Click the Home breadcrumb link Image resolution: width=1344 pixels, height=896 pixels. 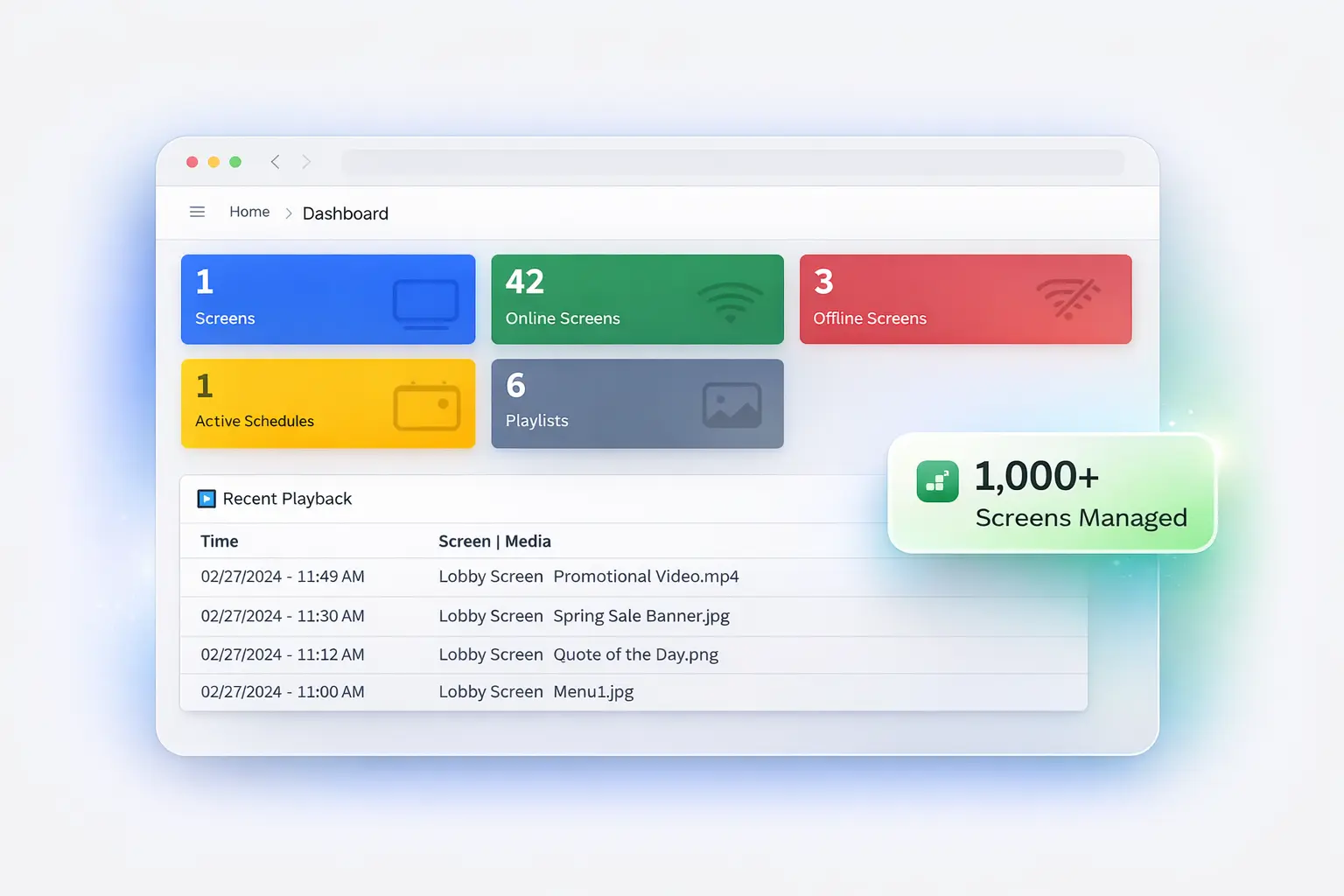point(249,212)
